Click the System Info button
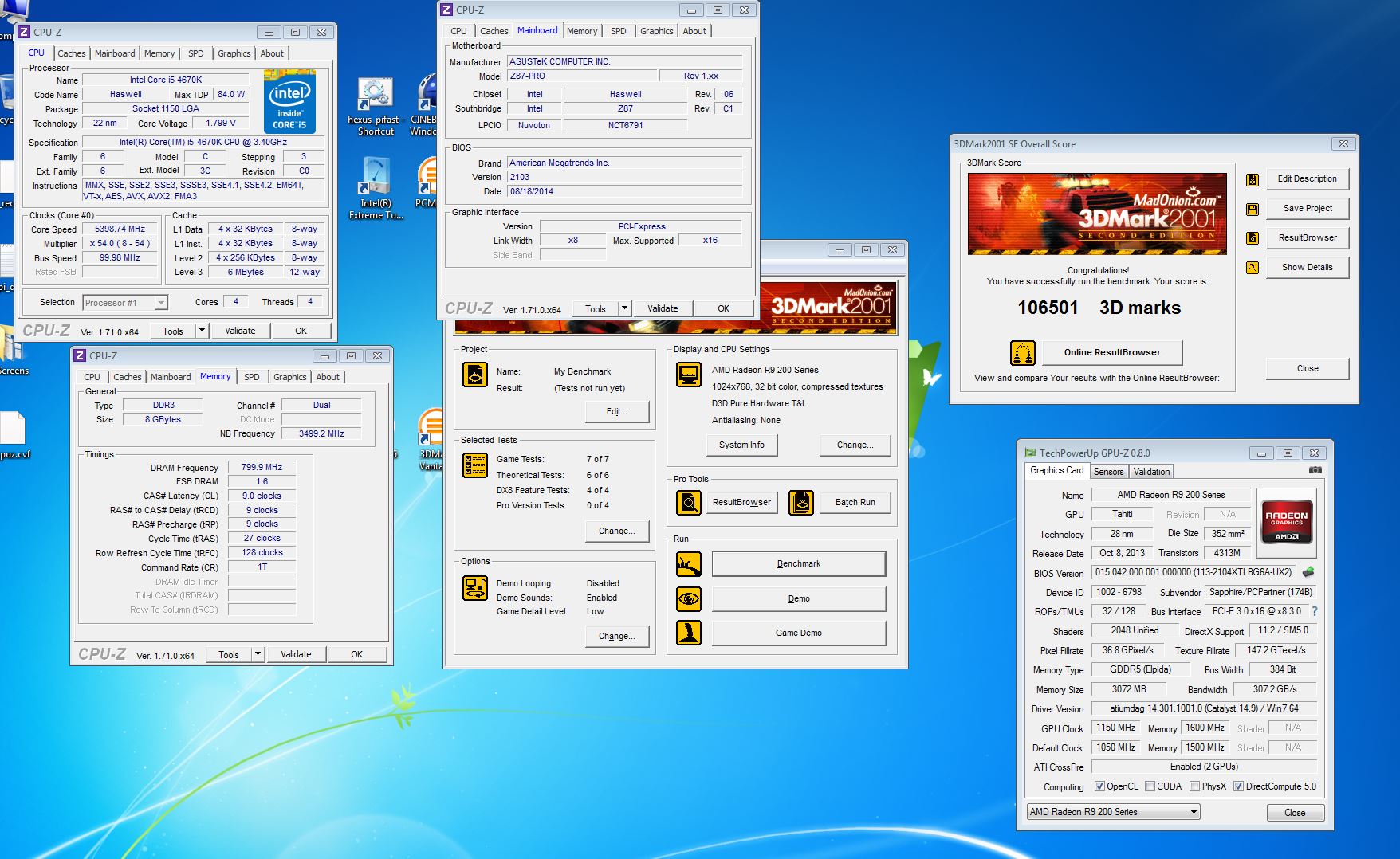The width and height of the screenshot is (1400, 859). 741,445
